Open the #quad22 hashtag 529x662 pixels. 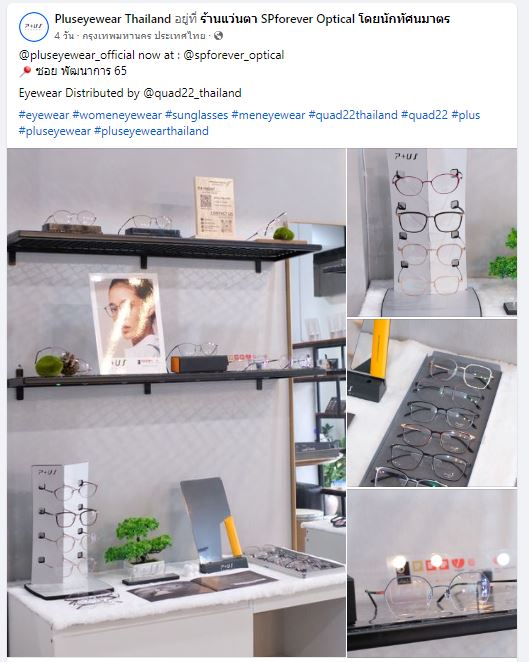point(424,115)
